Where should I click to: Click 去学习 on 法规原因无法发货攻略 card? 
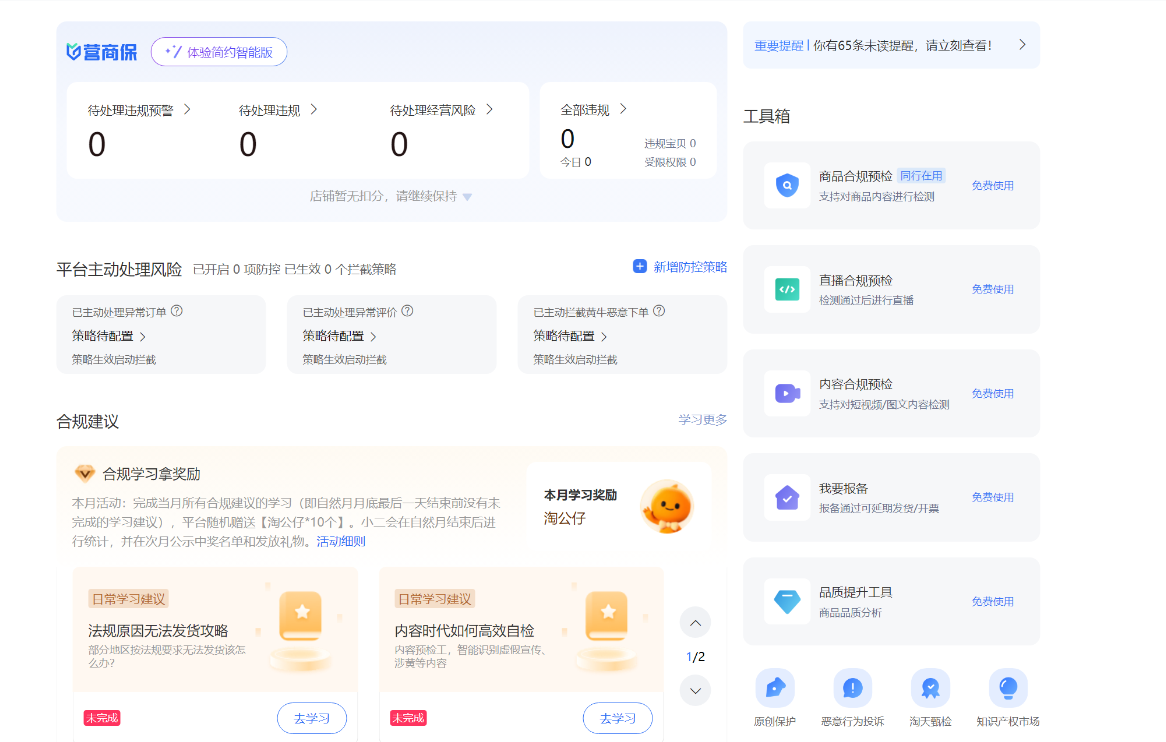point(312,718)
